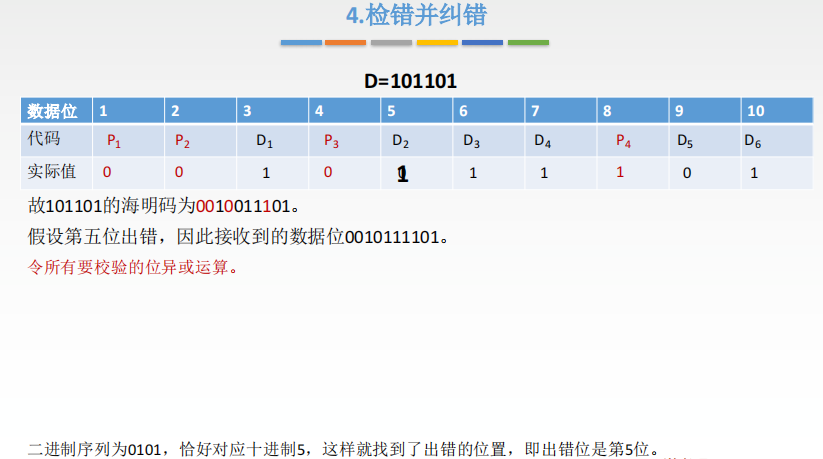
Task: Click the 实际值 value under D3
Action: click(x=473, y=173)
